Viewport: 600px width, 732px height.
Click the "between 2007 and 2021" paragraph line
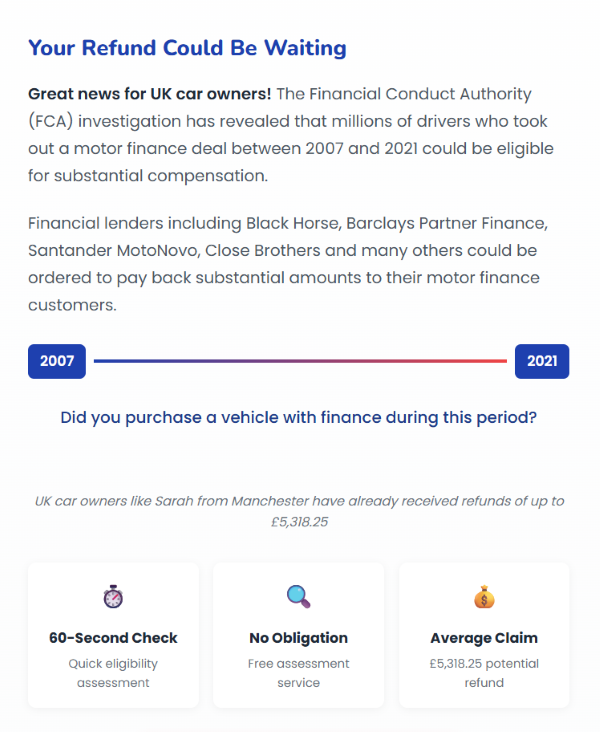290,149
